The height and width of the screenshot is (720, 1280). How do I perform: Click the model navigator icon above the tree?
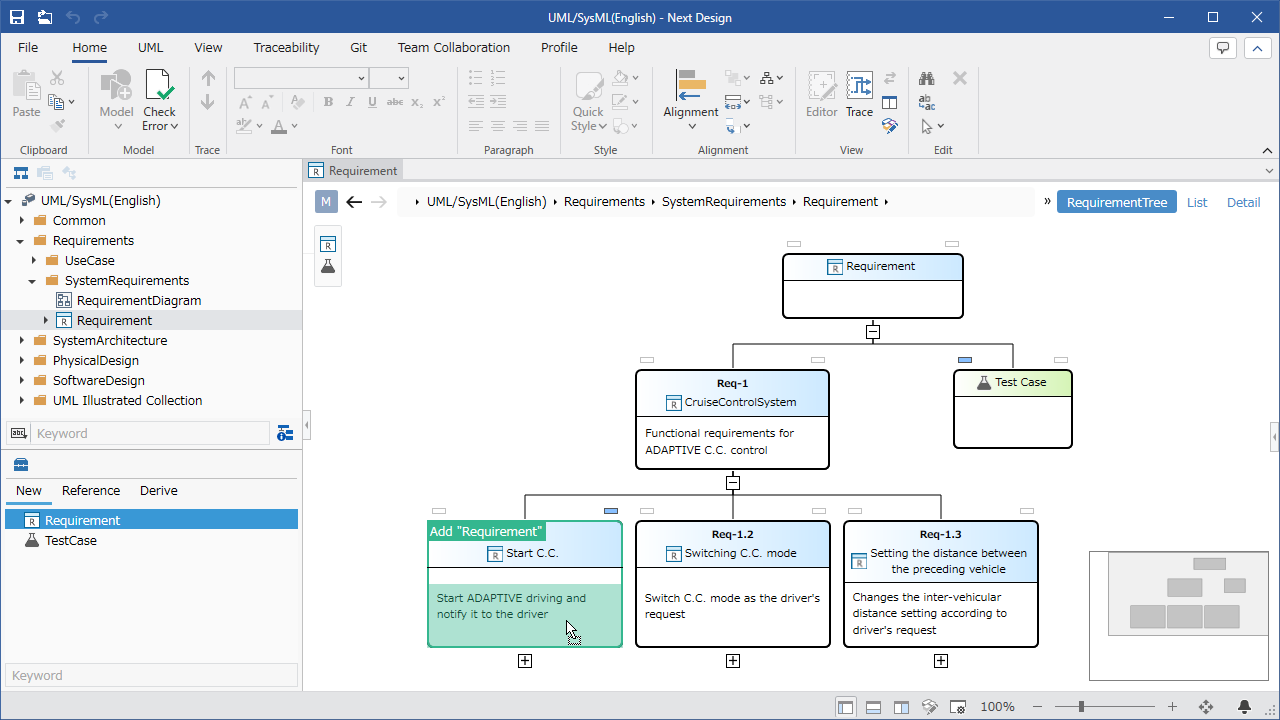coord(20,174)
